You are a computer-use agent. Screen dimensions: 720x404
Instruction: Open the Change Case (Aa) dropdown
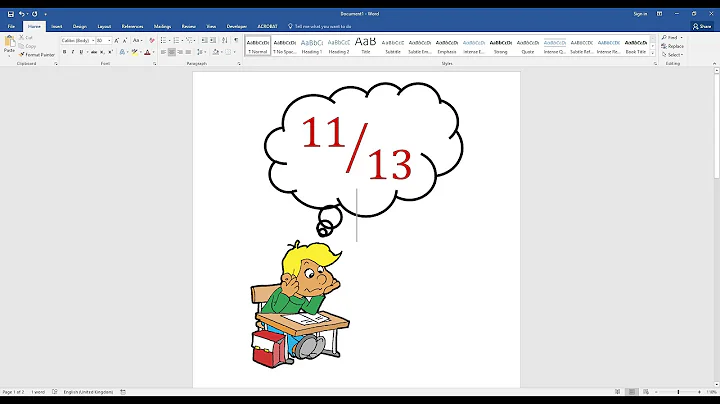[x=137, y=40]
